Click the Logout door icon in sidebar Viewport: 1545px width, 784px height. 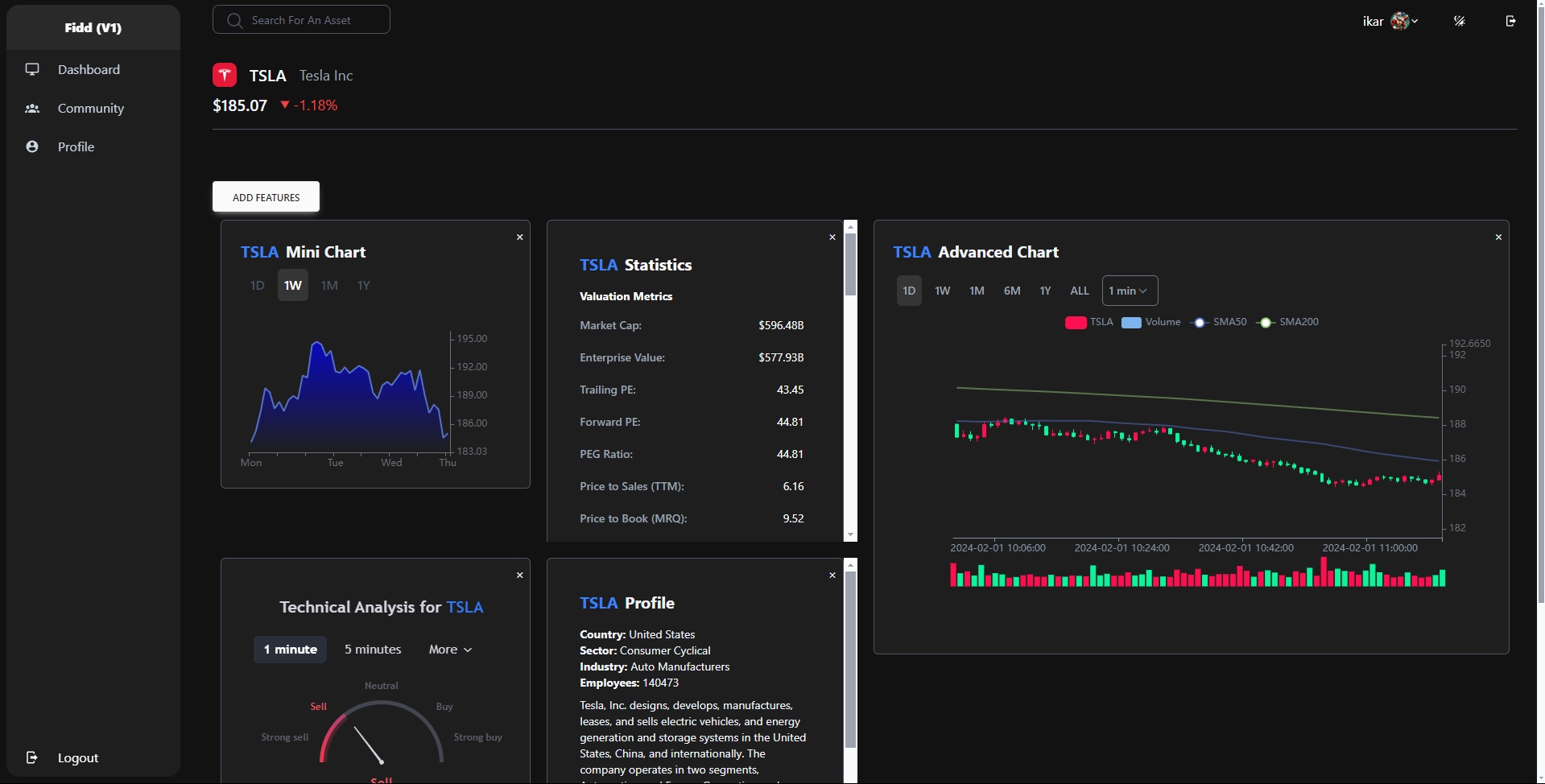pos(32,757)
